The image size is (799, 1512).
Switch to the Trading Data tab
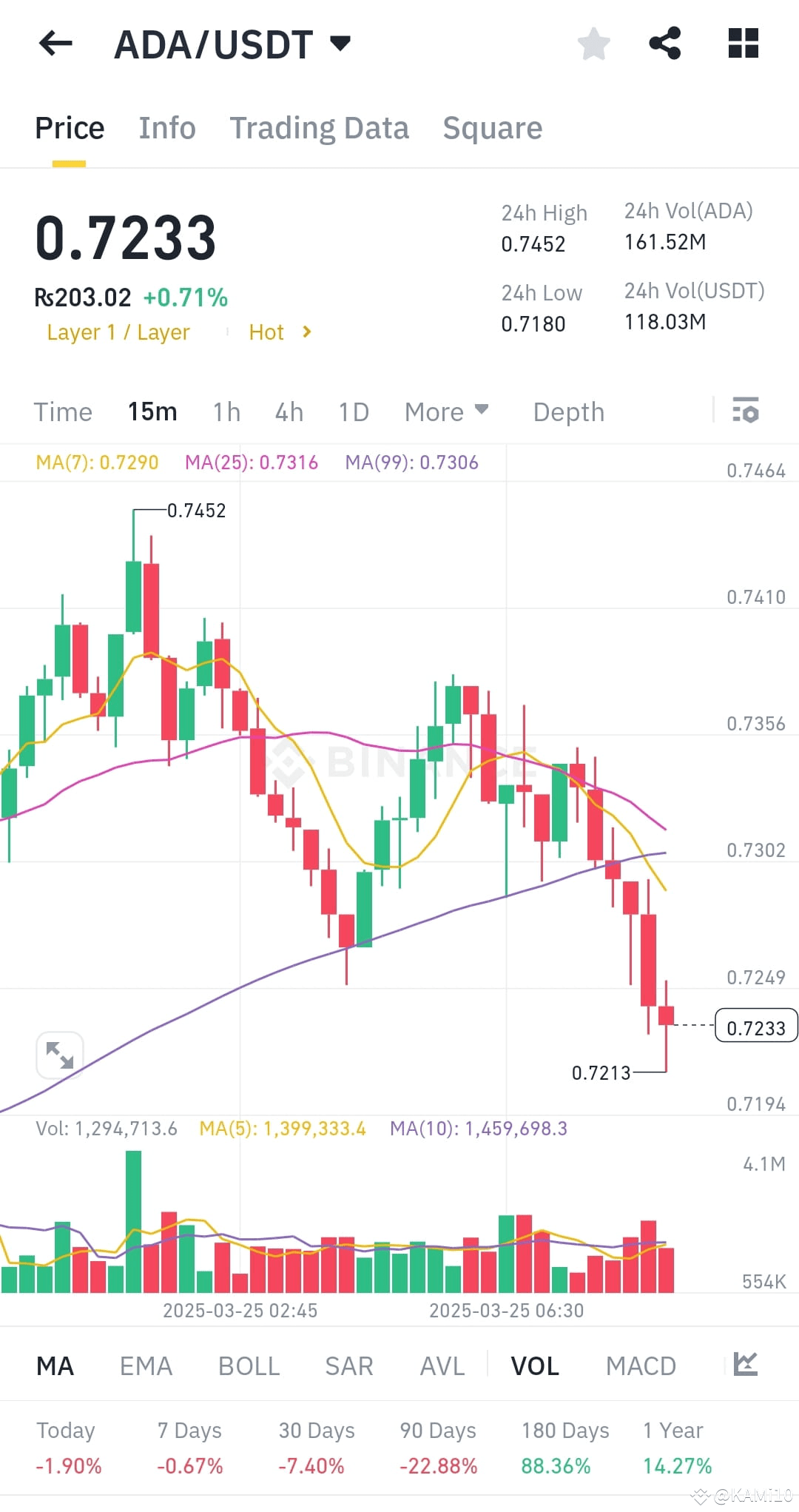click(320, 127)
